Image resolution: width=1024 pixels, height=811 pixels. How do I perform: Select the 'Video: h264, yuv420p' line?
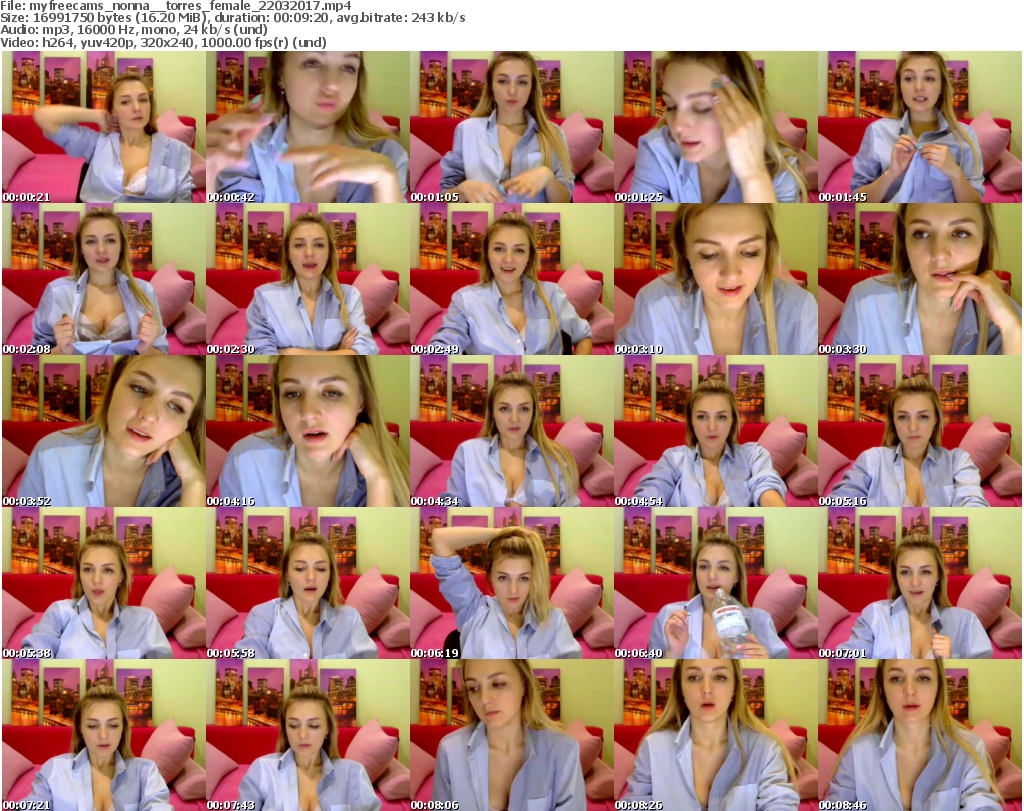coord(163,42)
